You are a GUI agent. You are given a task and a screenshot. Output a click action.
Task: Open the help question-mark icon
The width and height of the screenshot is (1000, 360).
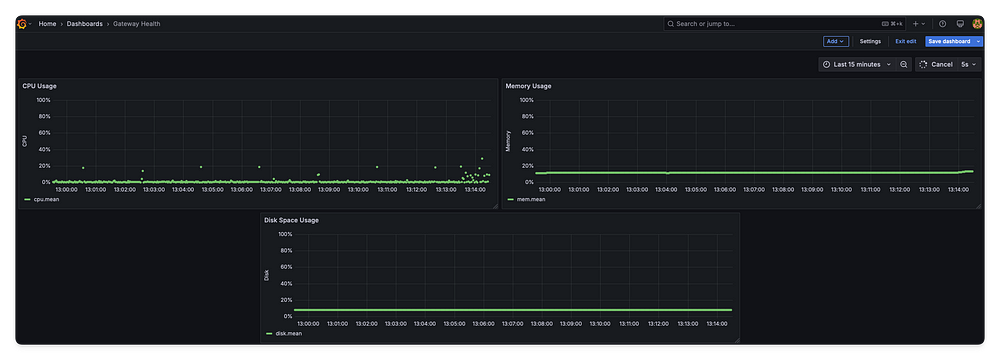pos(943,24)
